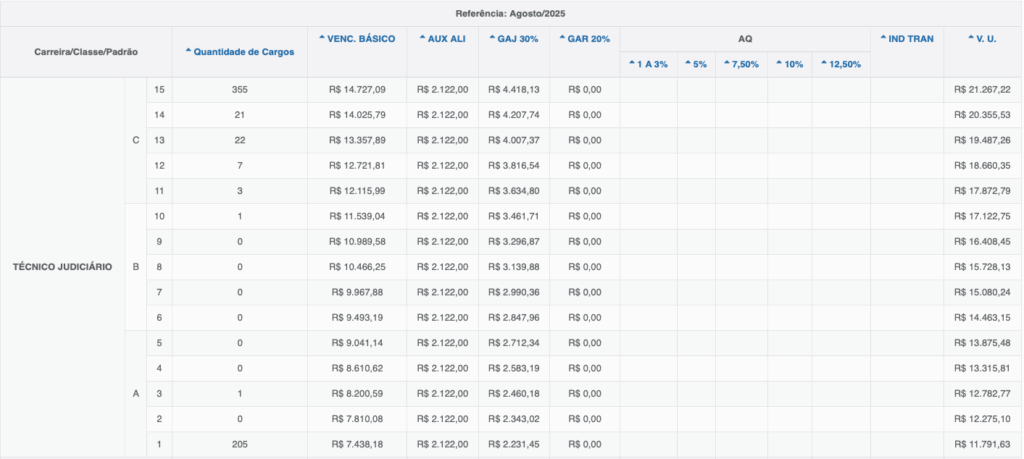Screen dimensions: 1024x459
Task: Click the Referência: Agosto/2025 title bar
Action: click(x=512, y=13)
